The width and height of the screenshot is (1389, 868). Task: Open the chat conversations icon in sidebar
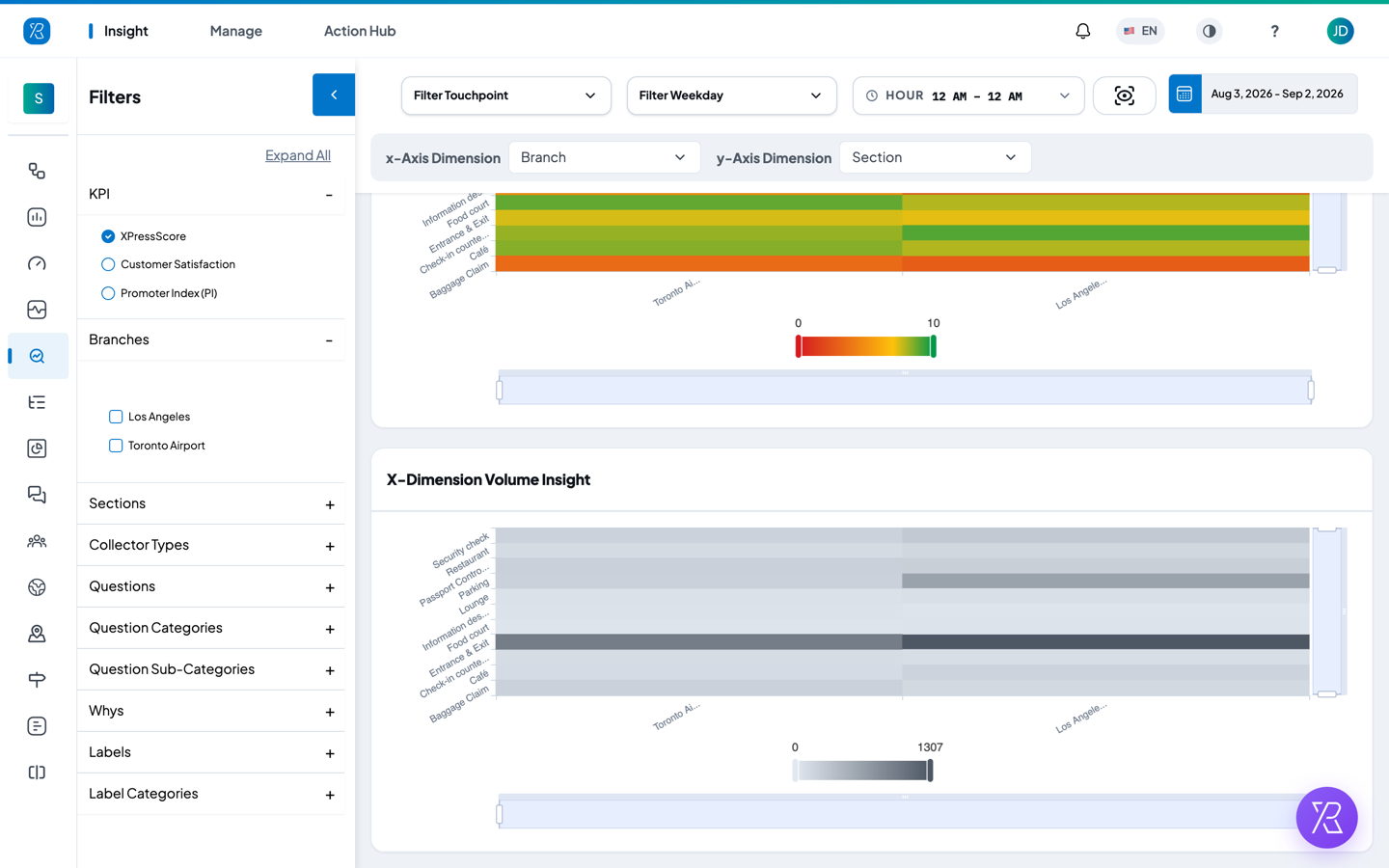[x=37, y=495]
